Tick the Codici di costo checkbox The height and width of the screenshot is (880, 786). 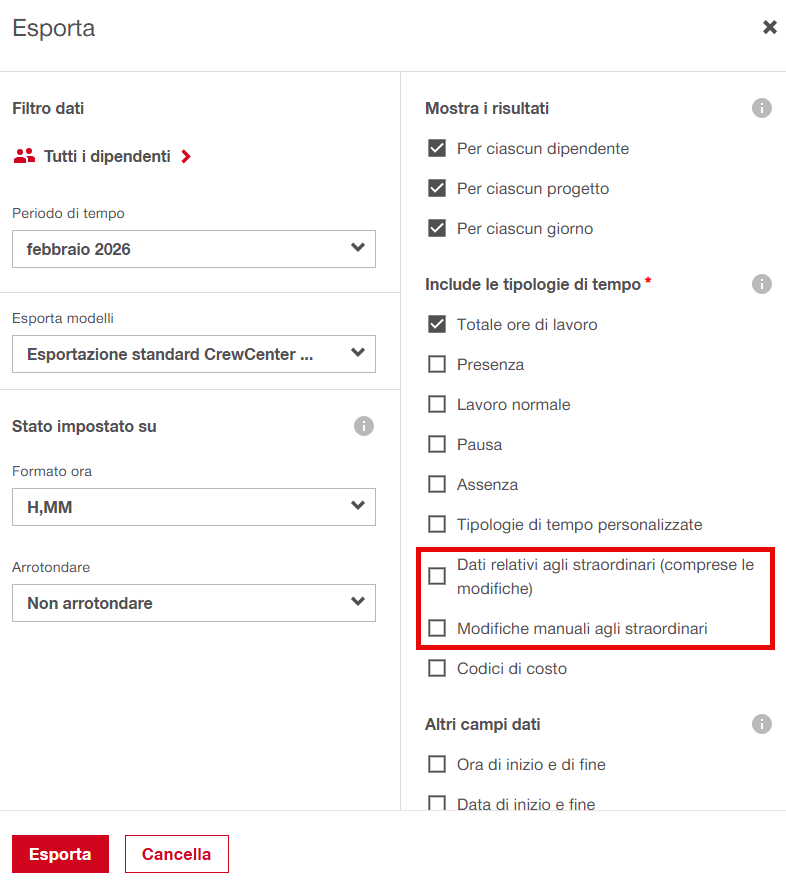[x=437, y=668]
